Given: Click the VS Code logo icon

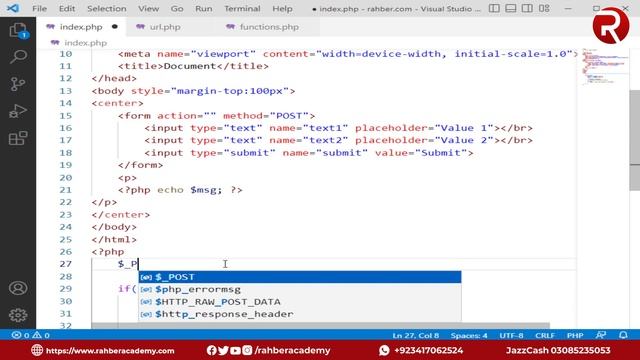Looking at the screenshot, I should pyautogui.click(x=13, y=8).
